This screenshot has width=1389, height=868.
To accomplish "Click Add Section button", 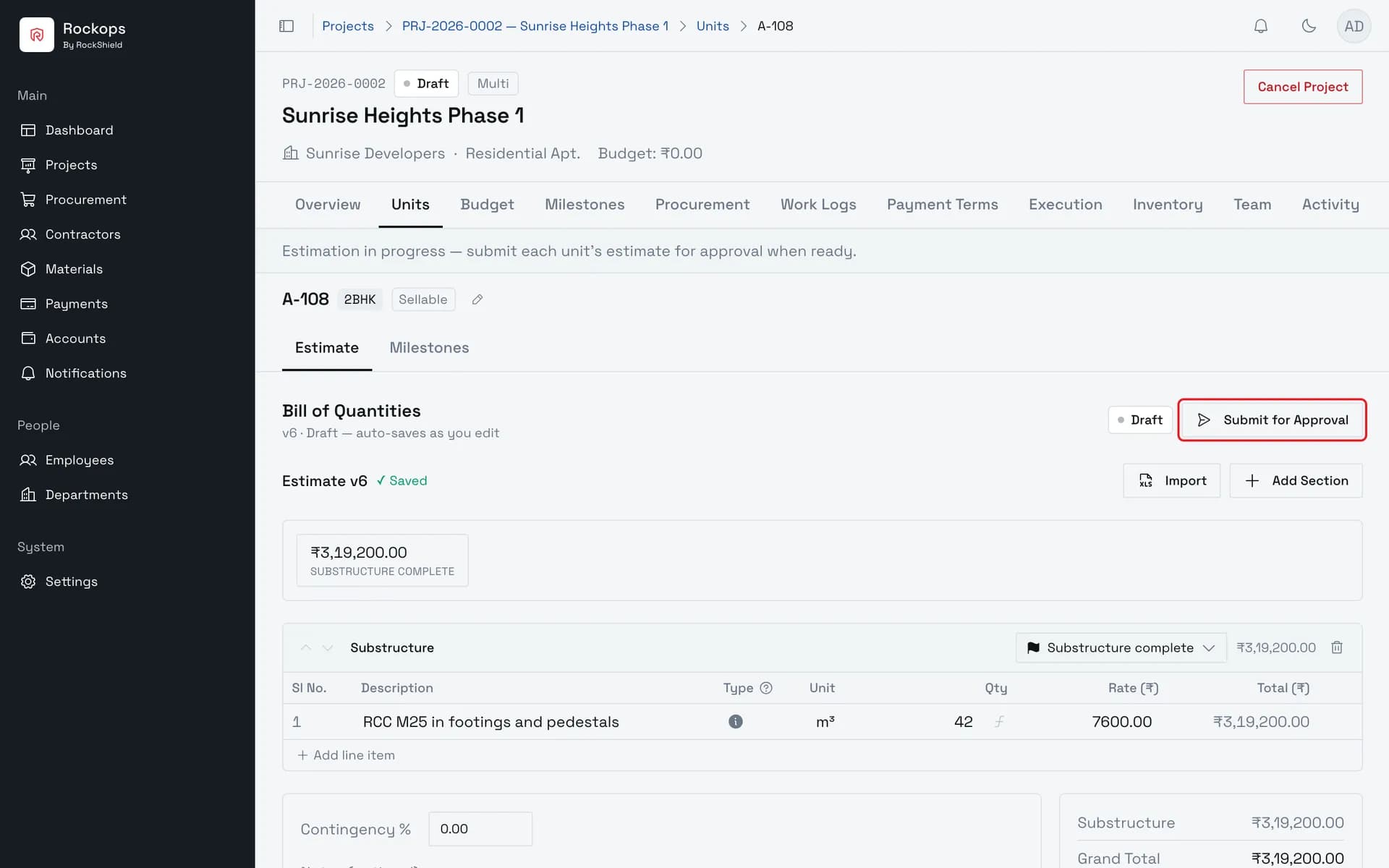I will [x=1296, y=481].
